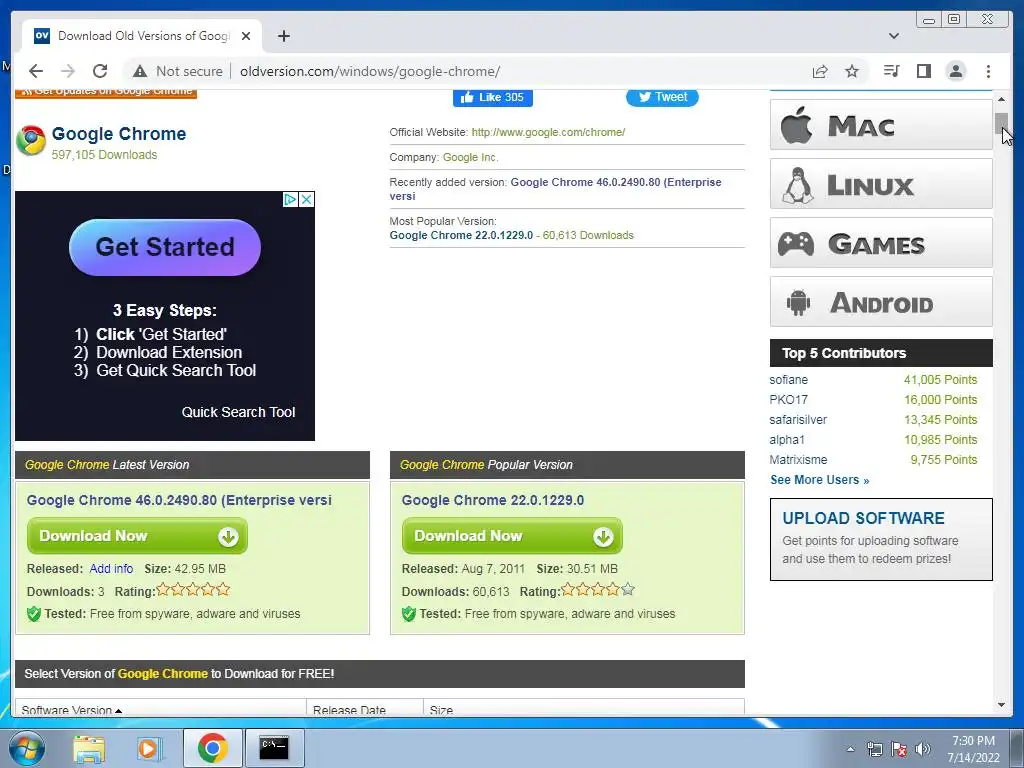Download Now for Chrome 22.0.1229.0
Viewport: 1024px width, 768px height.
click(x=512, y=536)
